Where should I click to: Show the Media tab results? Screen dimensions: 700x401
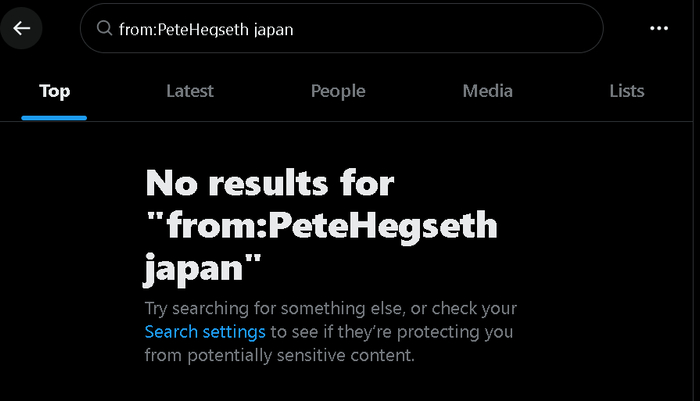click(488, 91)
